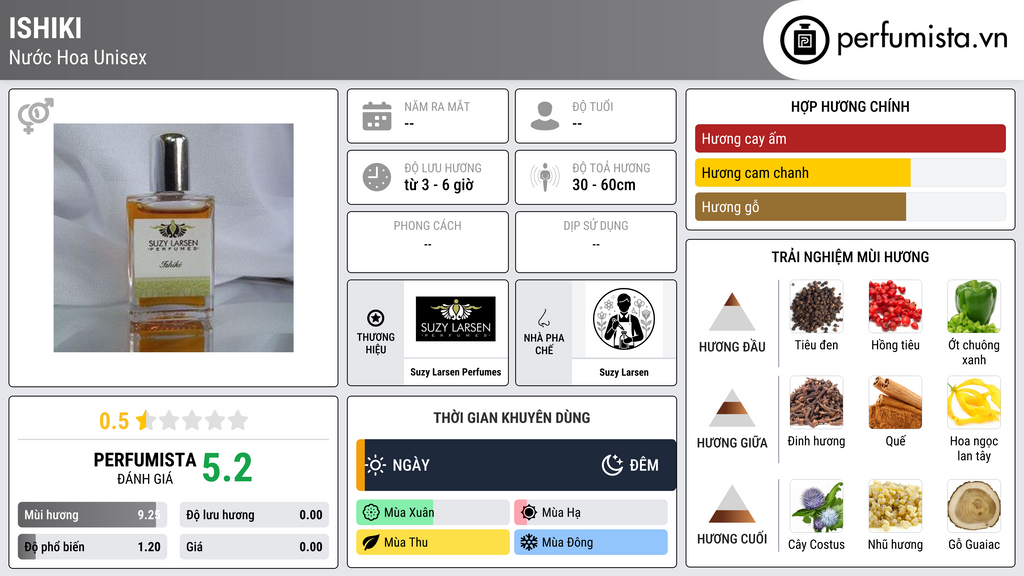The height and width of the screenshot is (576, 1024).
Task: Click the perfumista.vn bottle logo icon
Action: coord(804,40)
